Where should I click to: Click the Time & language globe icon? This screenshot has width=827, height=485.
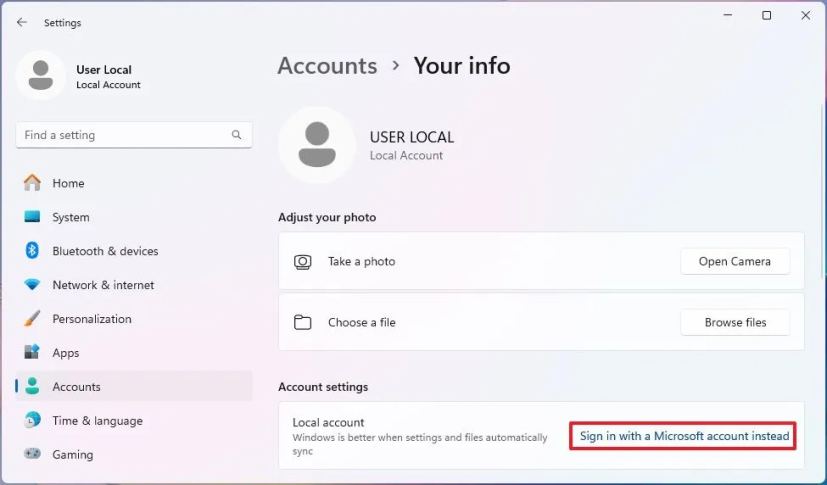click(32, 421)
